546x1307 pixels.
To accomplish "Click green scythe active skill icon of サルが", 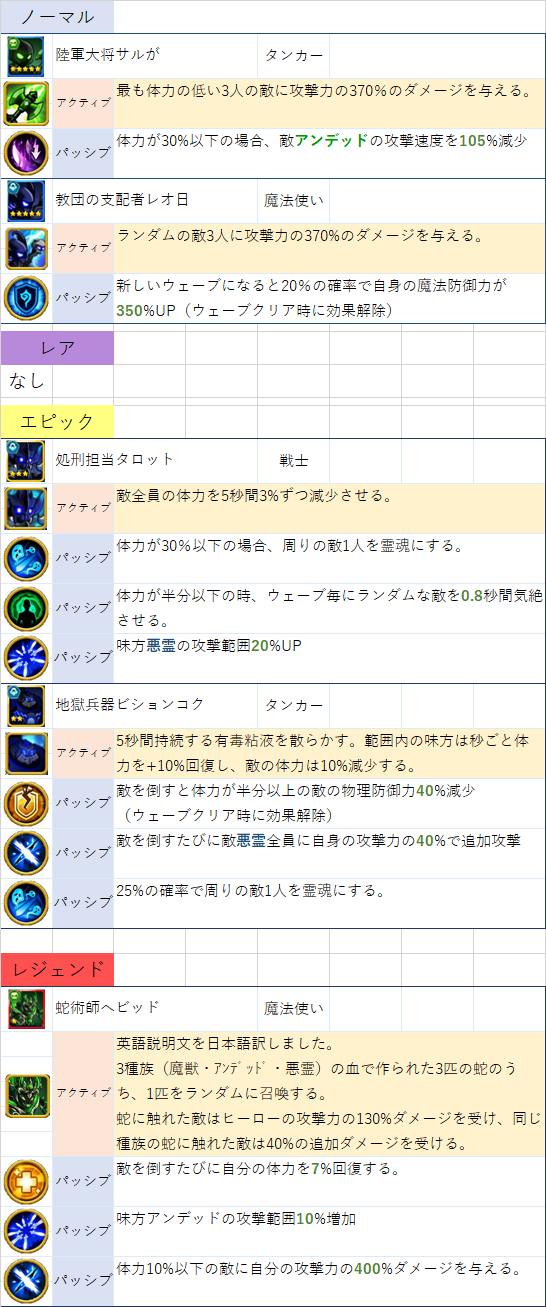I will (26, 103).
